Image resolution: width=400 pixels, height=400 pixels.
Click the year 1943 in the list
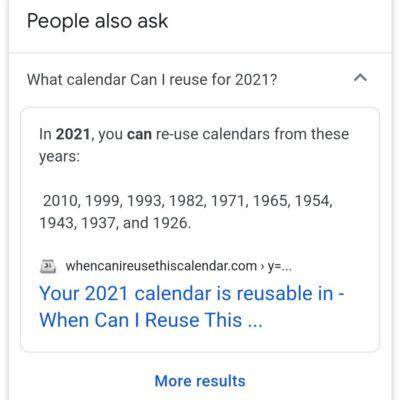[x=57, y=223]
